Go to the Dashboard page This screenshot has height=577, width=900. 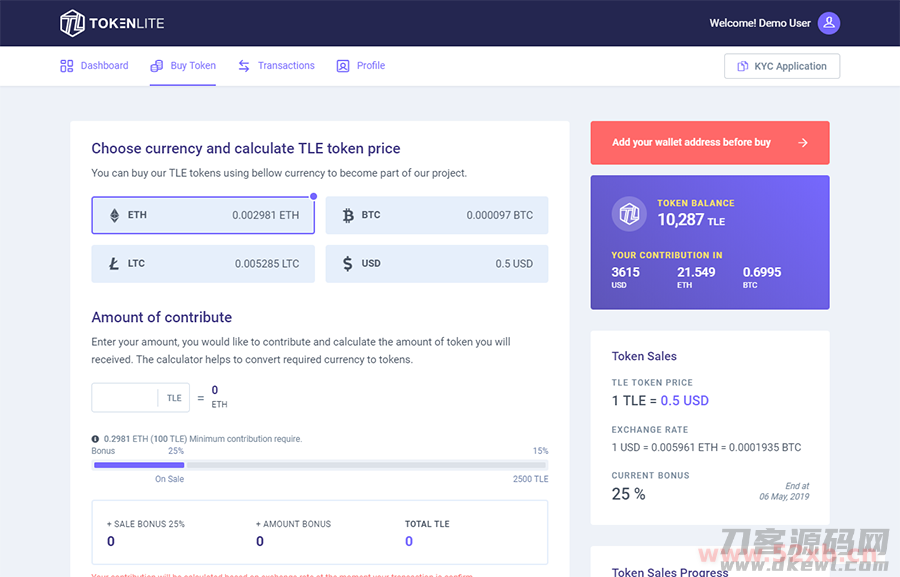pyautogui.click(x=94, y=66)
